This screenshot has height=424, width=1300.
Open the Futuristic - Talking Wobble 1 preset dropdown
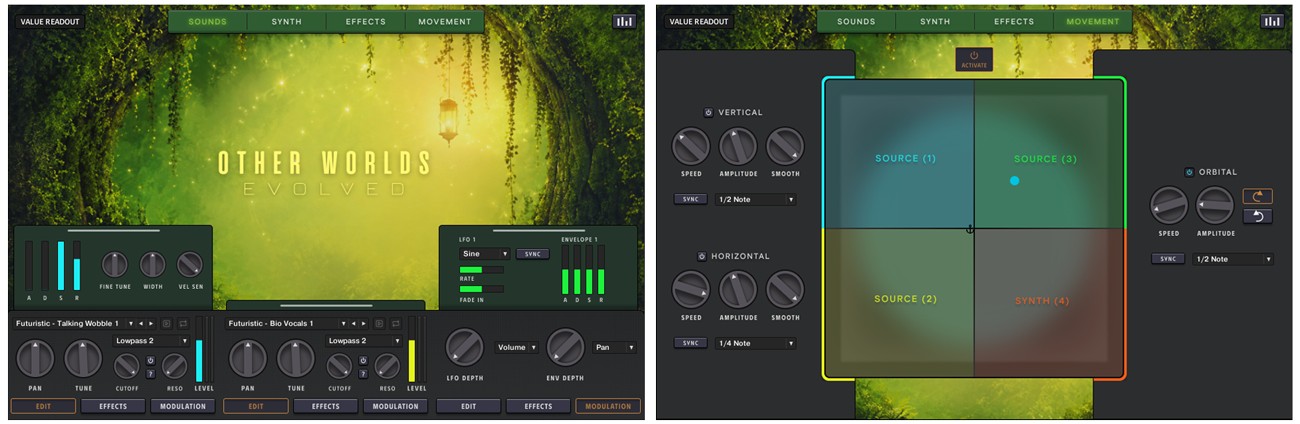click(x=74, y=324)
